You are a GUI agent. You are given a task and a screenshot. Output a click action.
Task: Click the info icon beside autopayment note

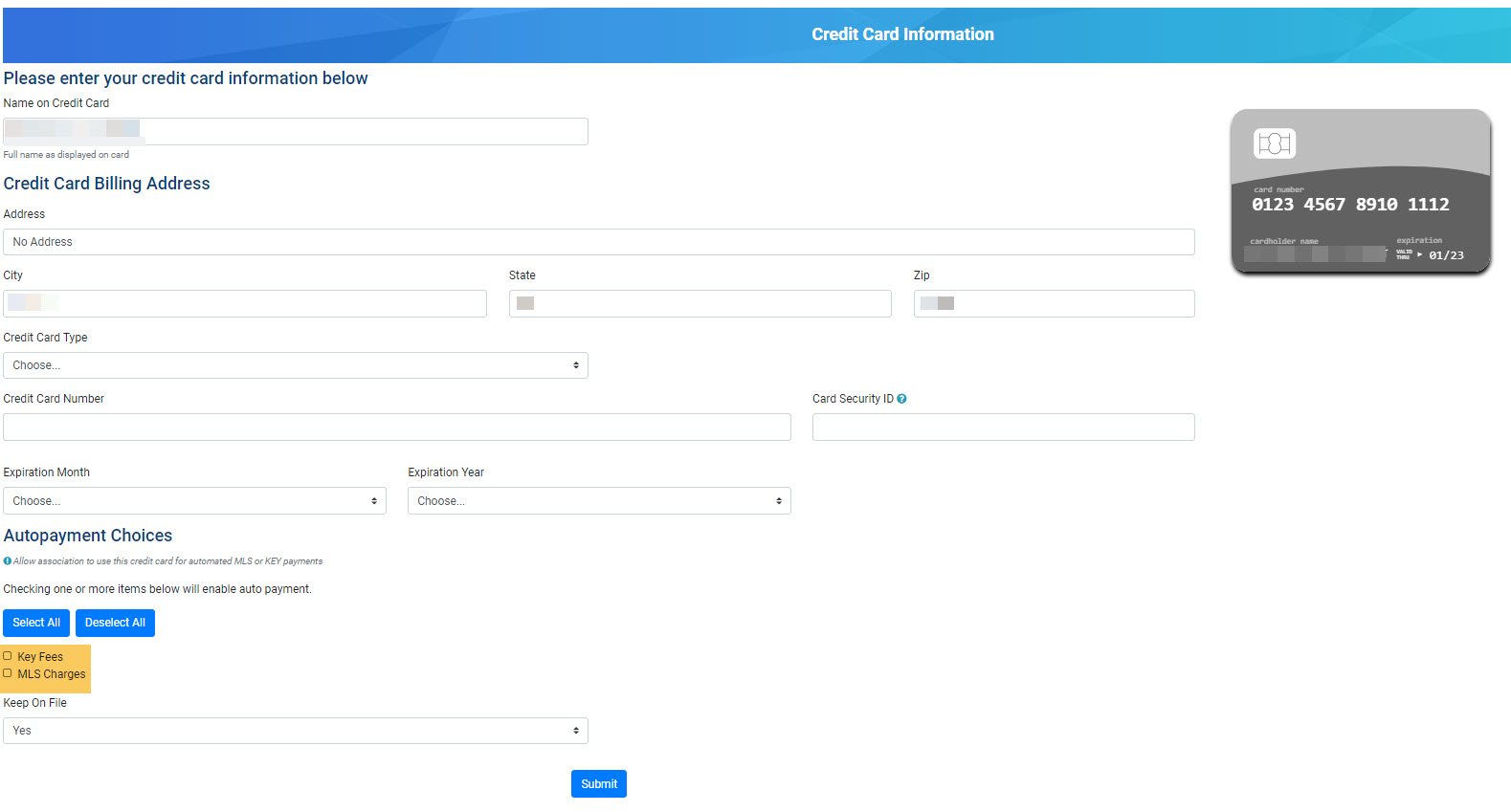(x=8, y=561)
